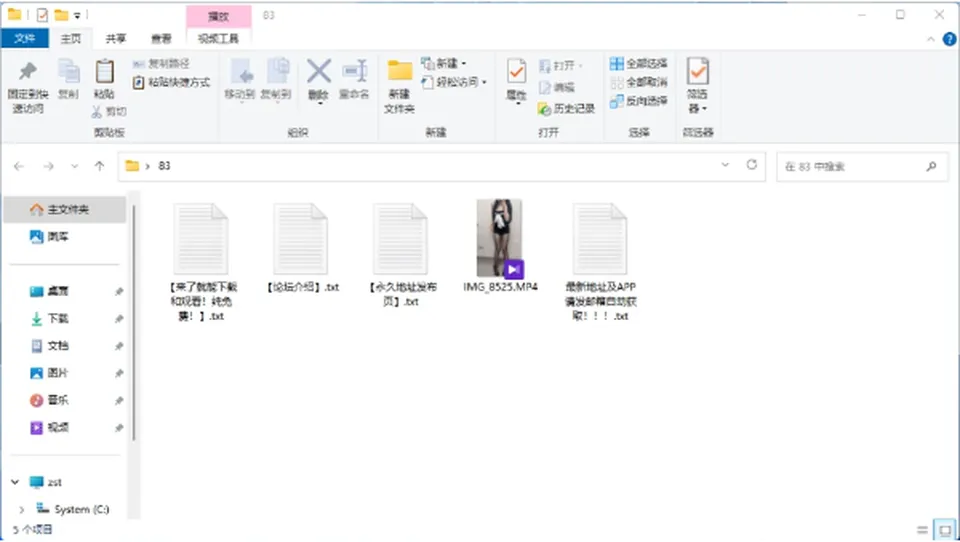
Task: Click Paste shortcut in ribbon
Action: (171, 82)
